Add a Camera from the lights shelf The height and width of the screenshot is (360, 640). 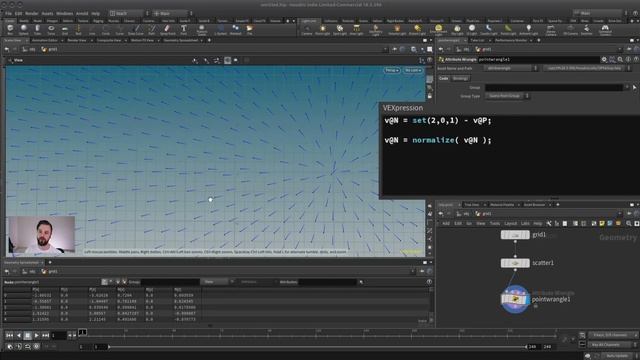click(307, 29)
